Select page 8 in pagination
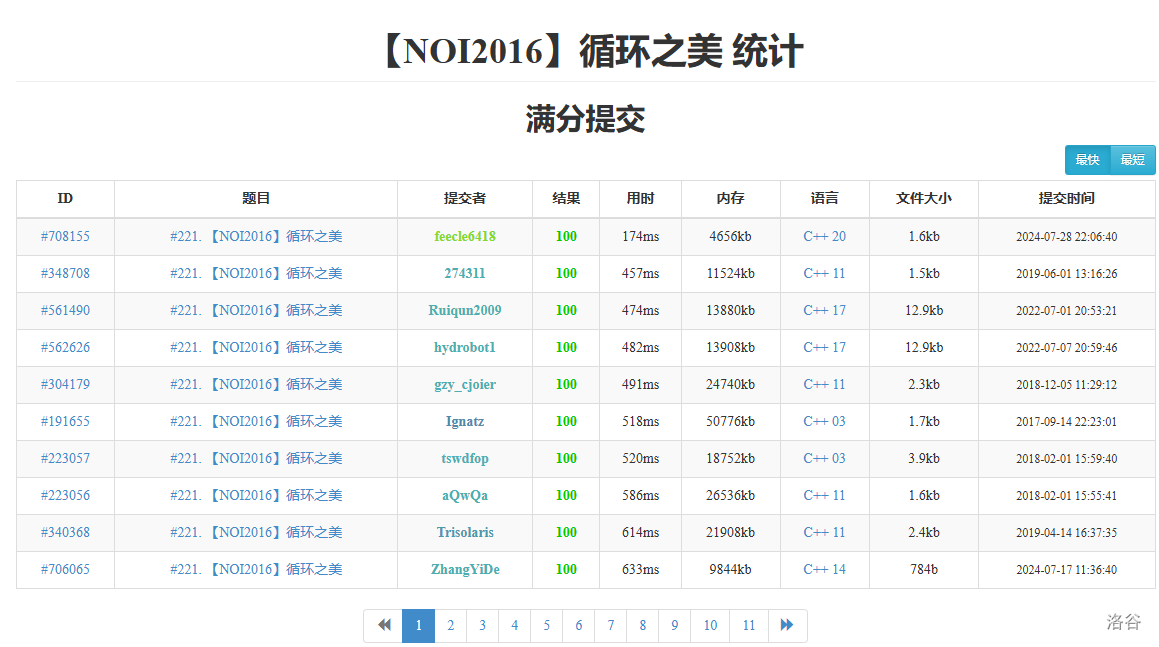This screenshot has width=1159, height=647. (642, 625)
